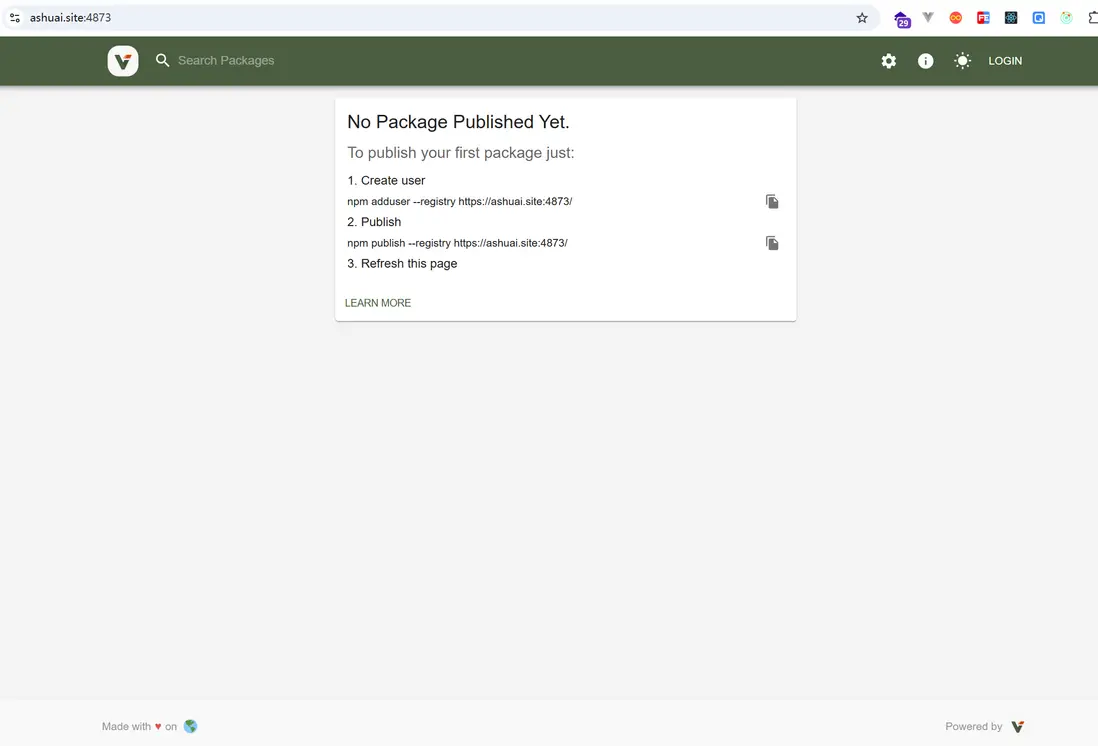The height and width of the screenshot is (746, 1098).
Task: Copy the npm adduser command
Action: [772, 202]
